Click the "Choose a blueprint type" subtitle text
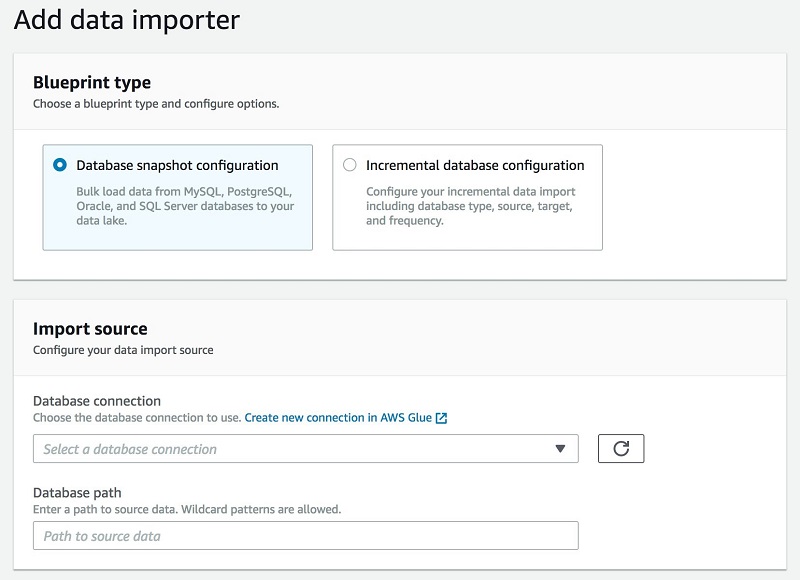800x580 pixels. click(x=156, y=104)
